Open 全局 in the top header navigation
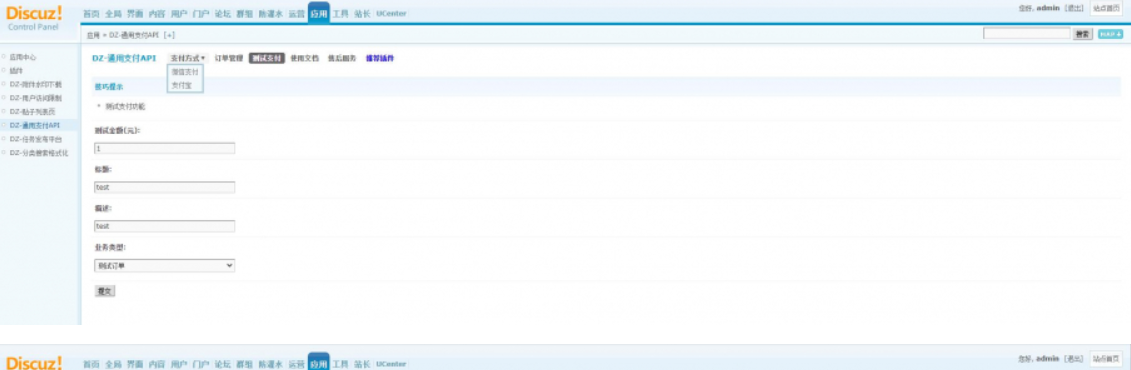 (x=113, y=14)
